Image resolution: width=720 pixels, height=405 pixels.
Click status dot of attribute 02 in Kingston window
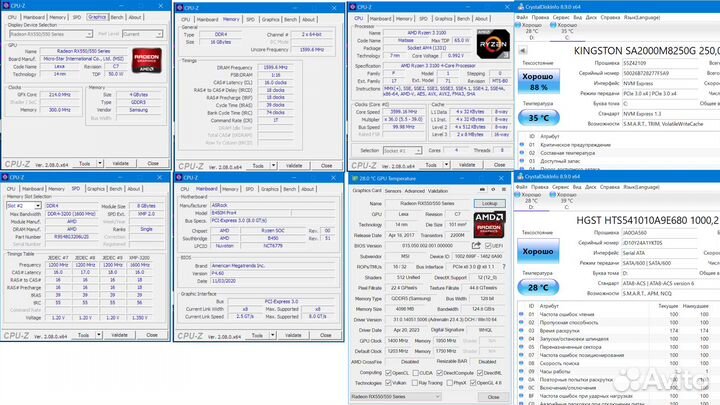(x=522, y=153)
